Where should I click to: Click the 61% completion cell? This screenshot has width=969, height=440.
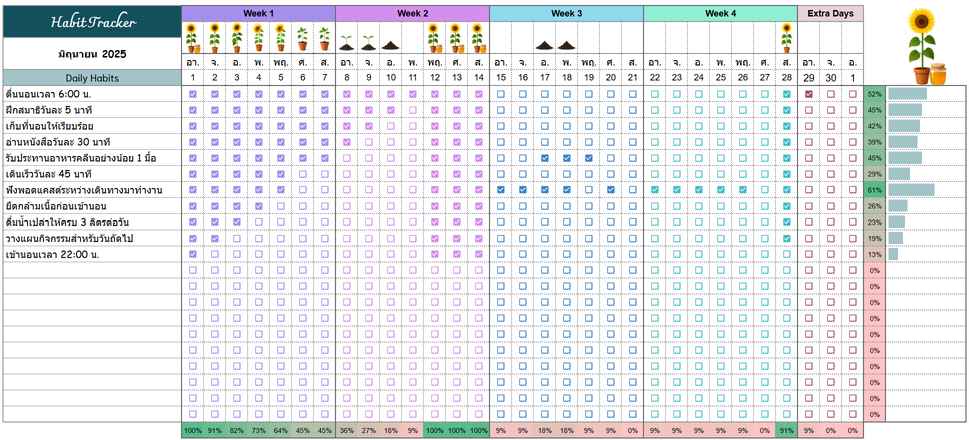(x=874, y=190)
